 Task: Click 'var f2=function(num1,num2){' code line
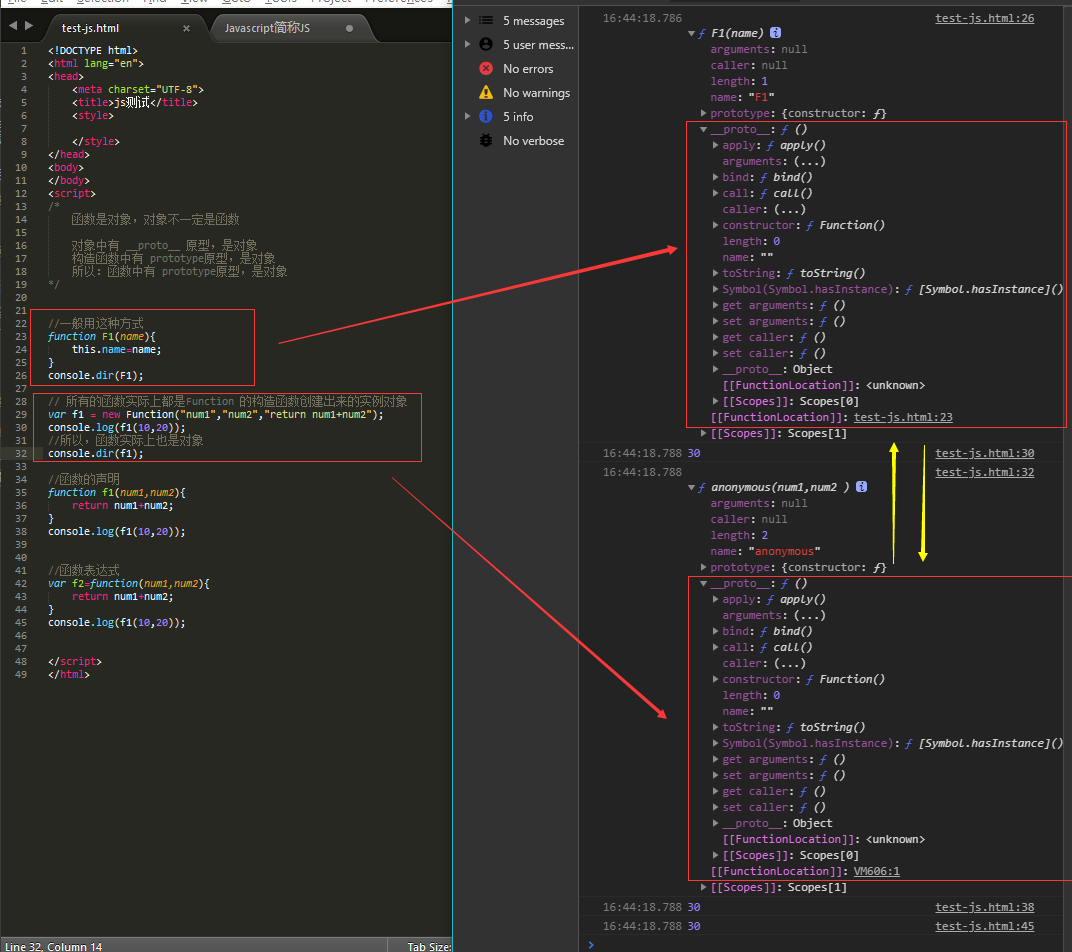129,583
